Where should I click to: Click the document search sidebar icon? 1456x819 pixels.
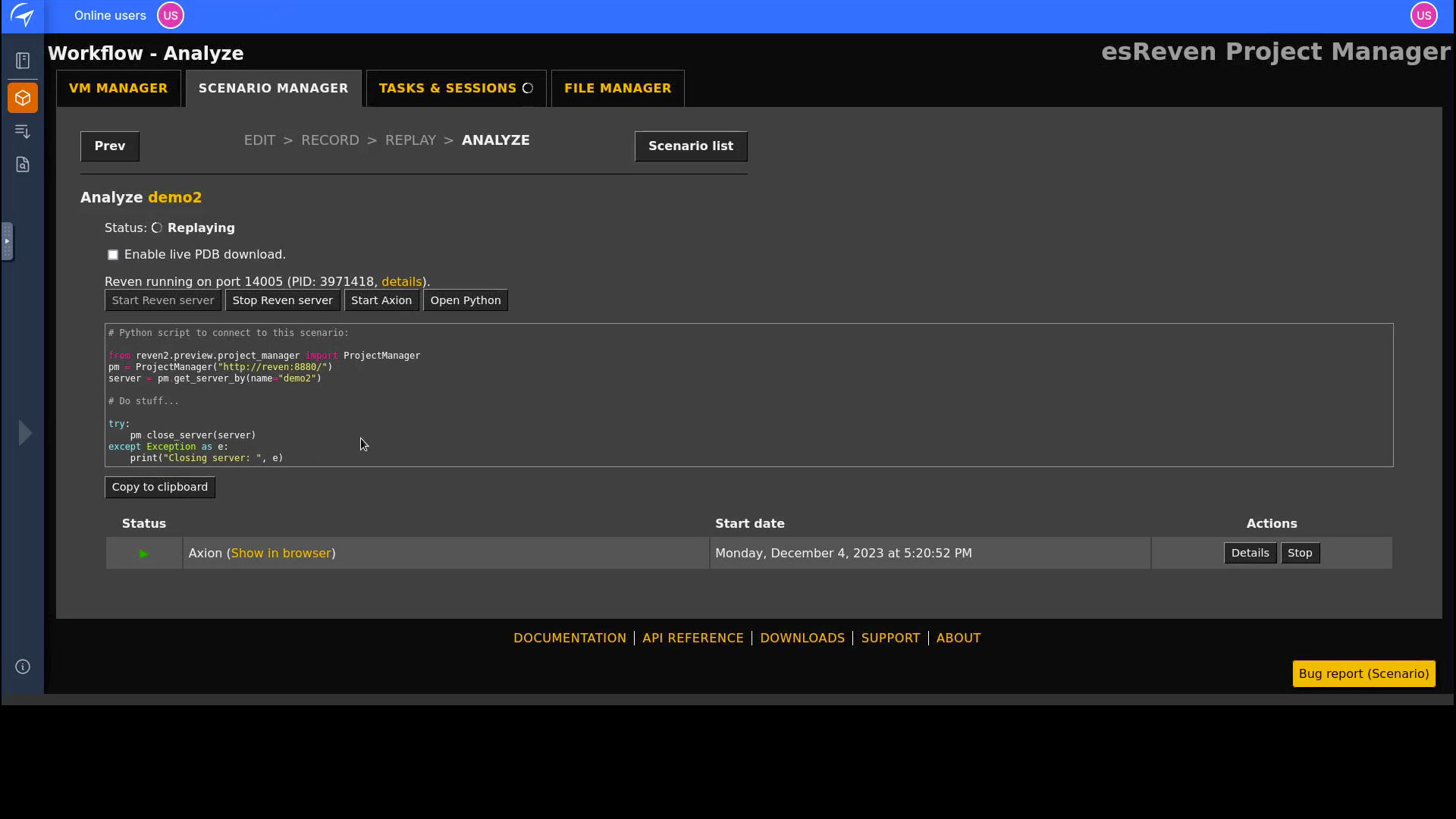point(23,165)
